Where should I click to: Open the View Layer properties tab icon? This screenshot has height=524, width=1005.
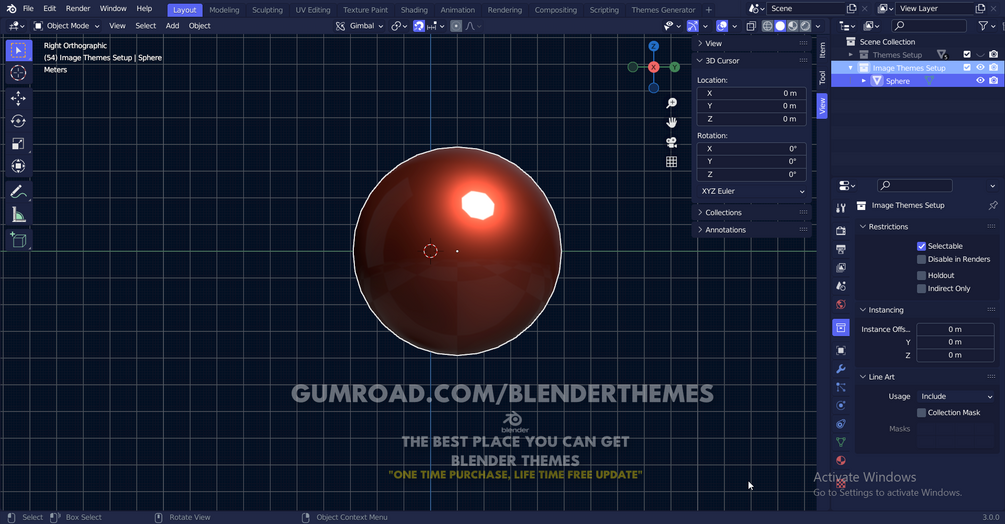point(841,268)
